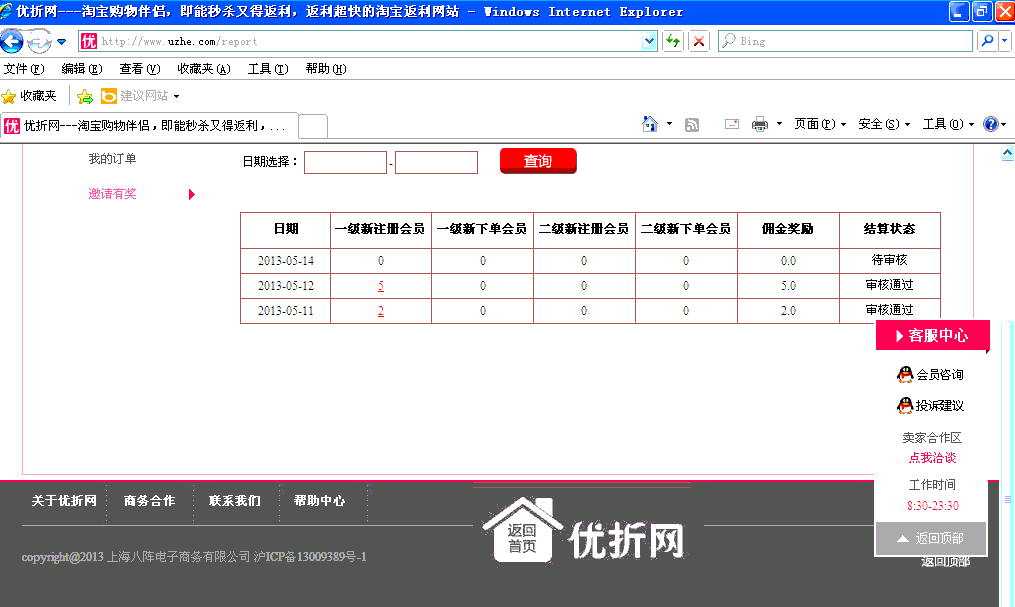The image size is (1015, 607).
Task: Click 联系我们 in the footer
Action: coord(234,501)
